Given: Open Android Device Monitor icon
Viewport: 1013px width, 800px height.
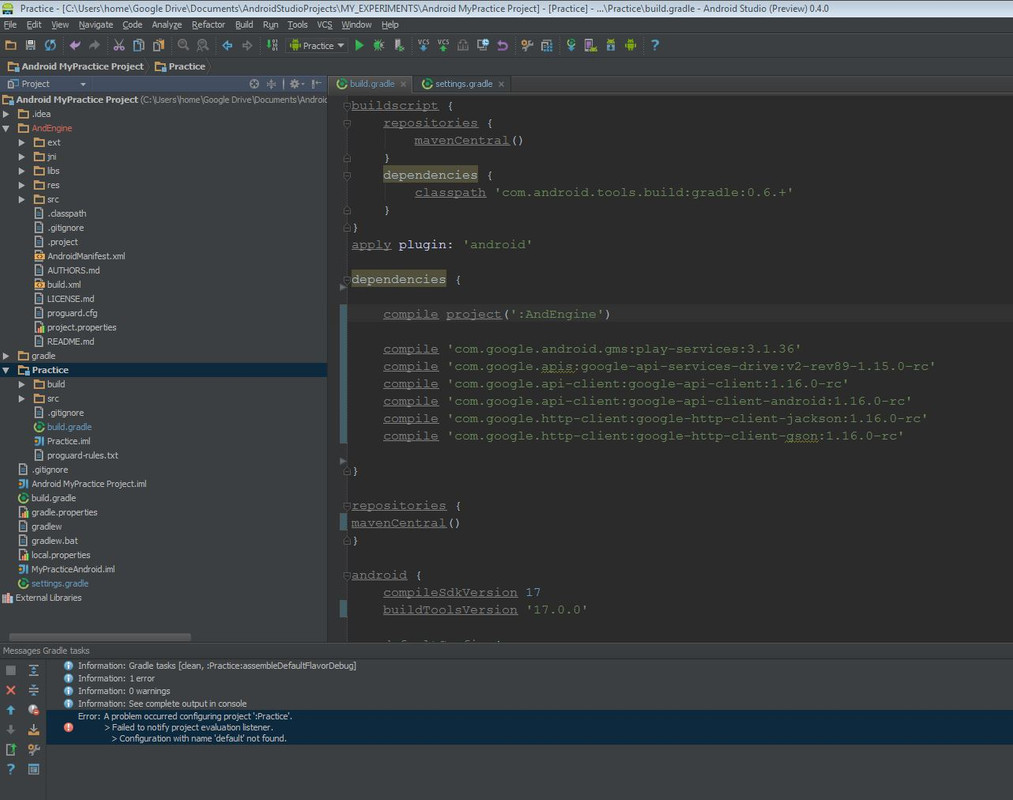Looking at the screenshot, I should pos(631,45).
